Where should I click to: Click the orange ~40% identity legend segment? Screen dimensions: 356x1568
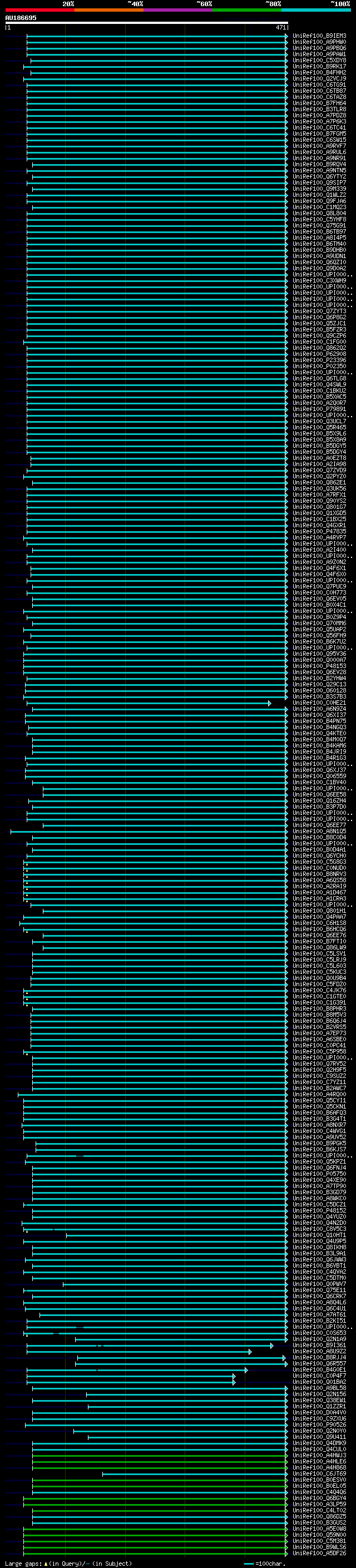point(108,10)
